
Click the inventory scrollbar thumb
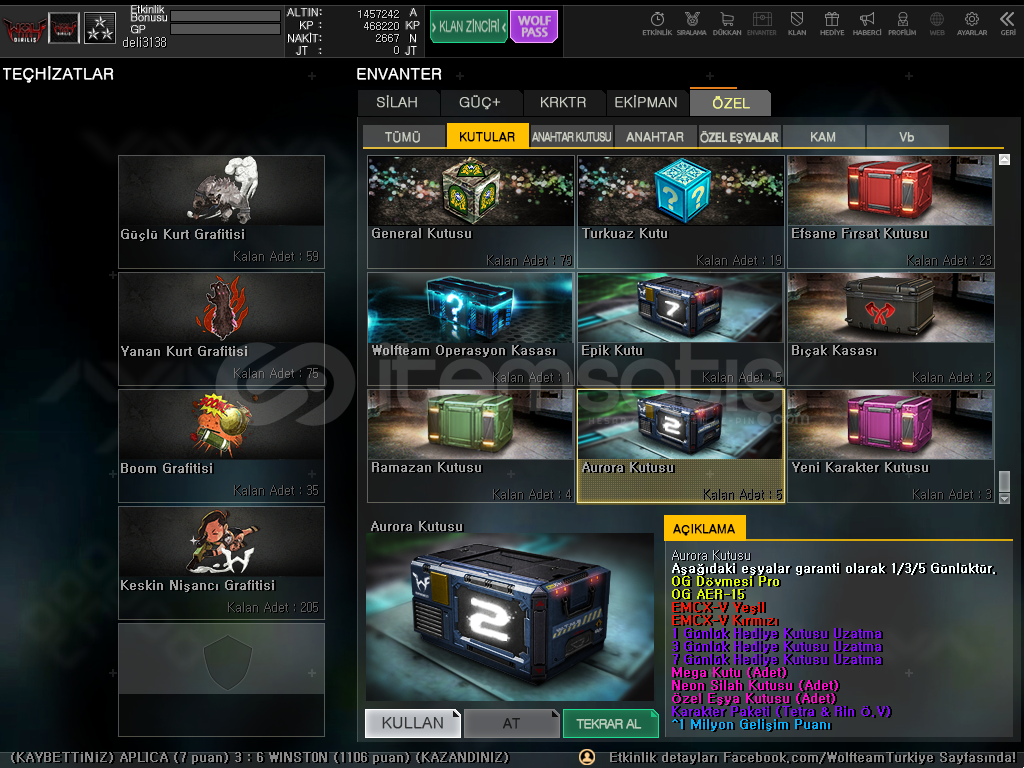coord(1004,481)
